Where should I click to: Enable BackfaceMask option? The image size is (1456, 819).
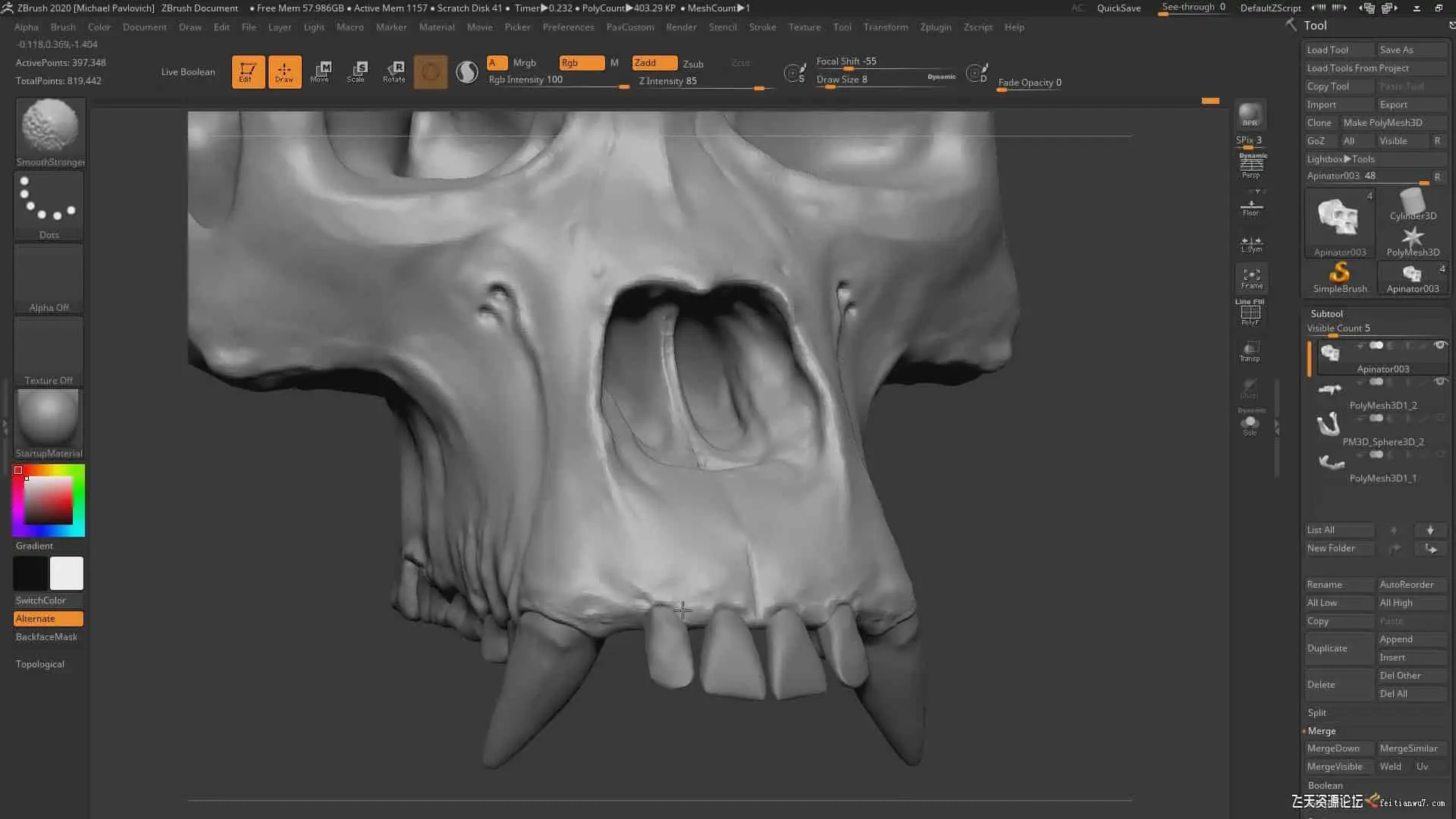point(46,637)
